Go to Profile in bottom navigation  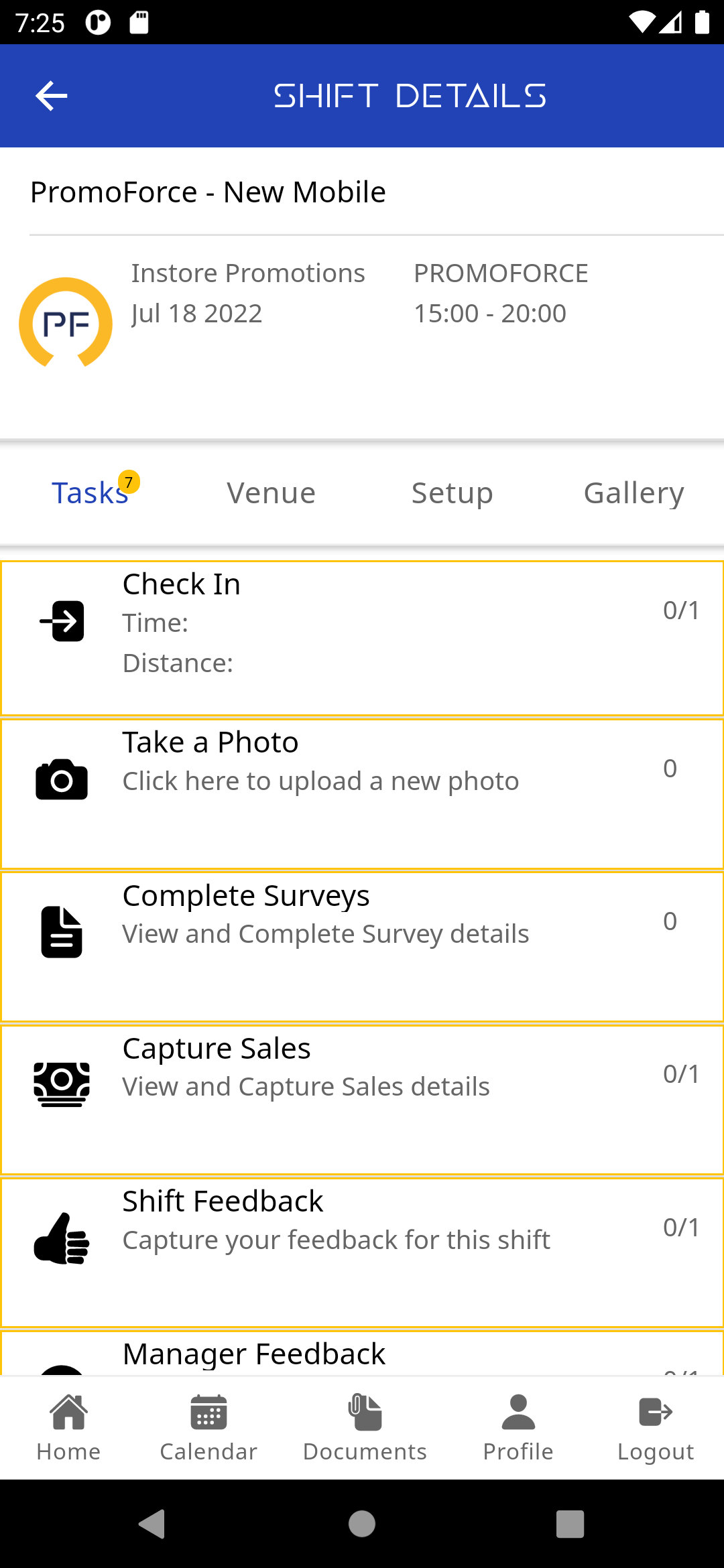point(518,1427)
